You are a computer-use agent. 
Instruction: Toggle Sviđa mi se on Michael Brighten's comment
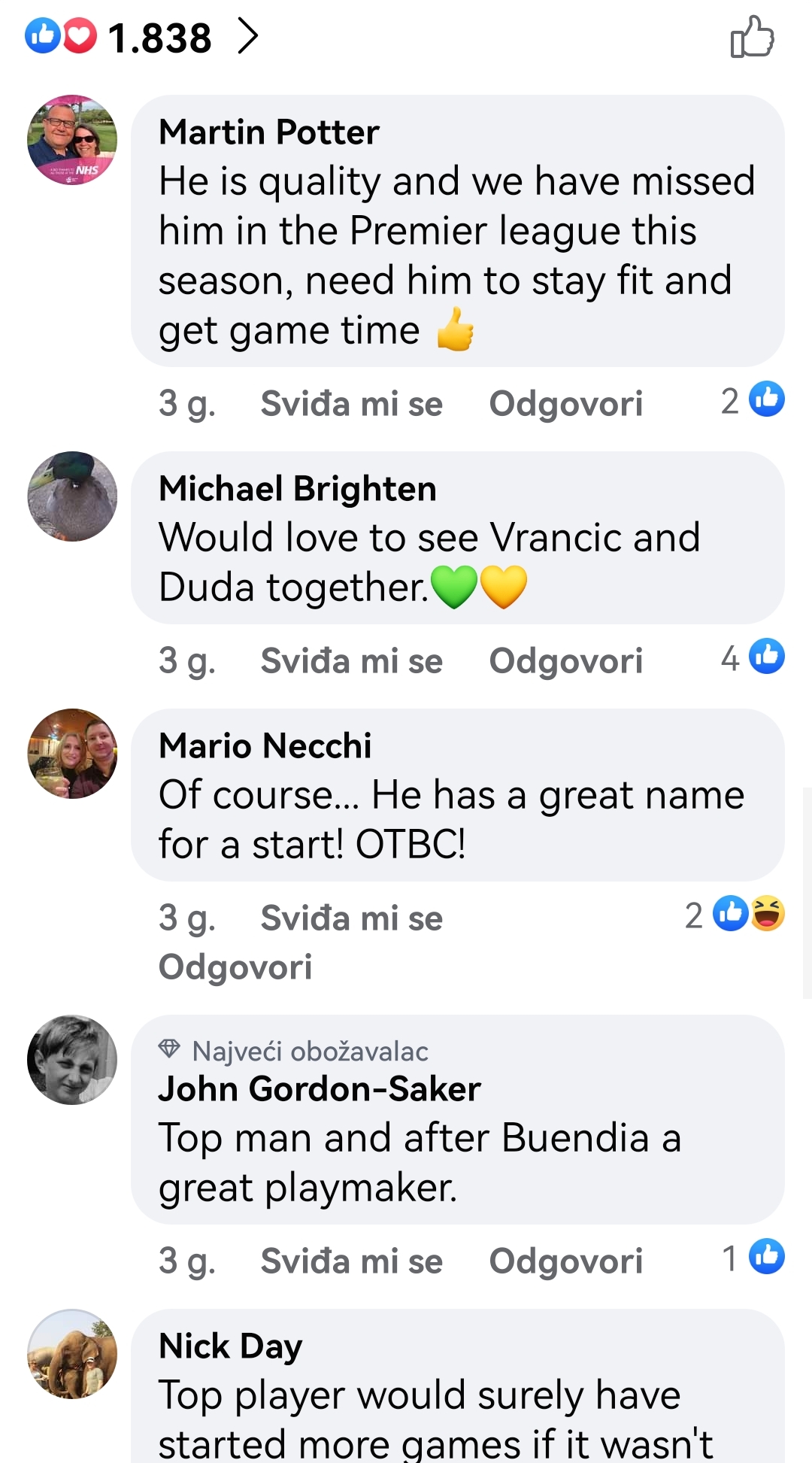(351, 661)
